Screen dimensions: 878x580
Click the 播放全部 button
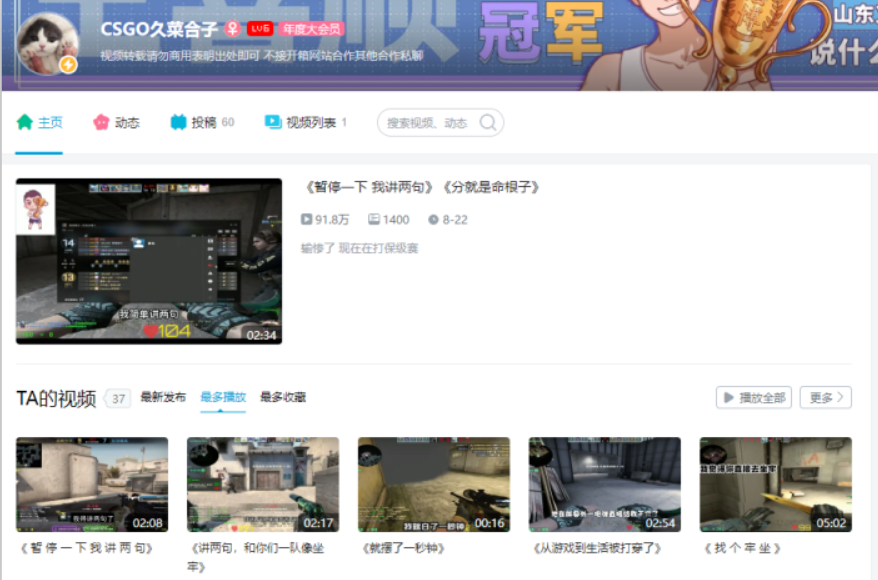coord(754,397)
